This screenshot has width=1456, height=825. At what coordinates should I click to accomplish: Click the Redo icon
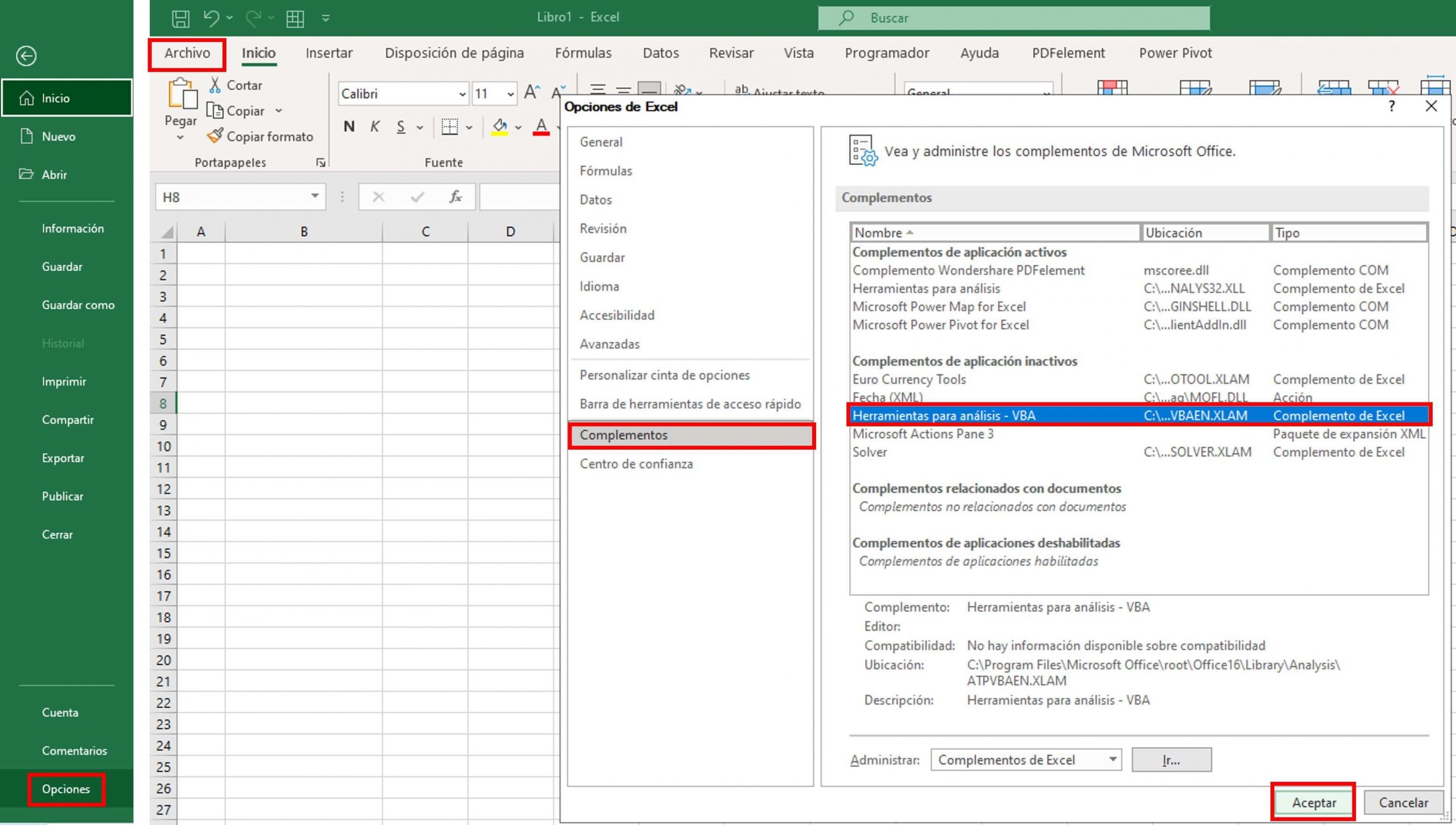pos(254,18)
